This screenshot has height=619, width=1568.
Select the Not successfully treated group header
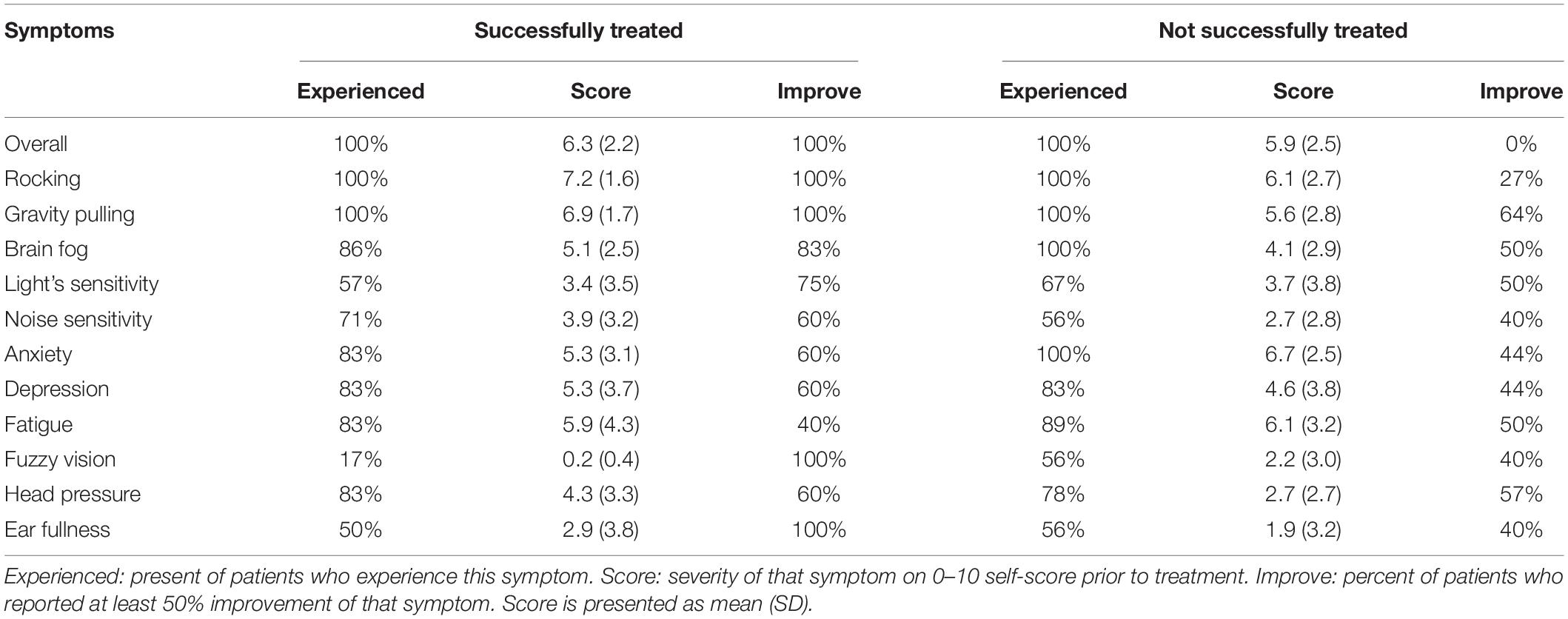coord(1282,30)
